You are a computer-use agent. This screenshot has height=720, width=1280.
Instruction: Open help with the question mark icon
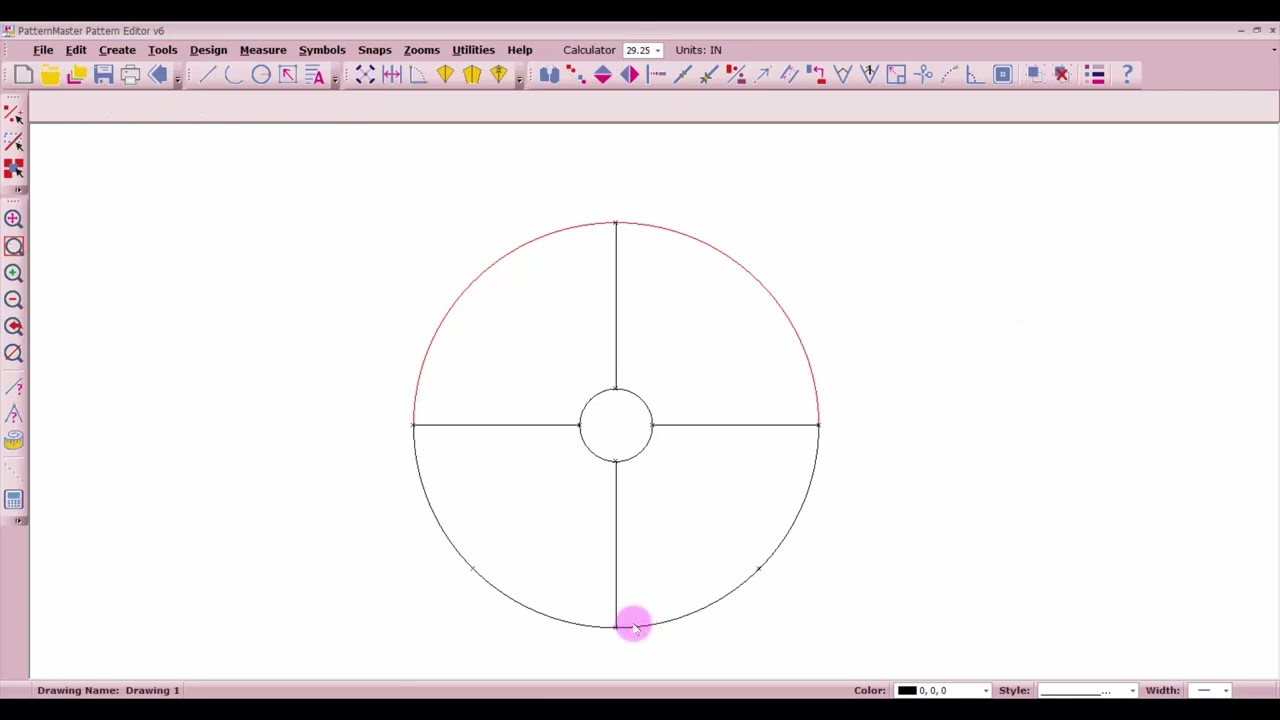pos(1127,74)
